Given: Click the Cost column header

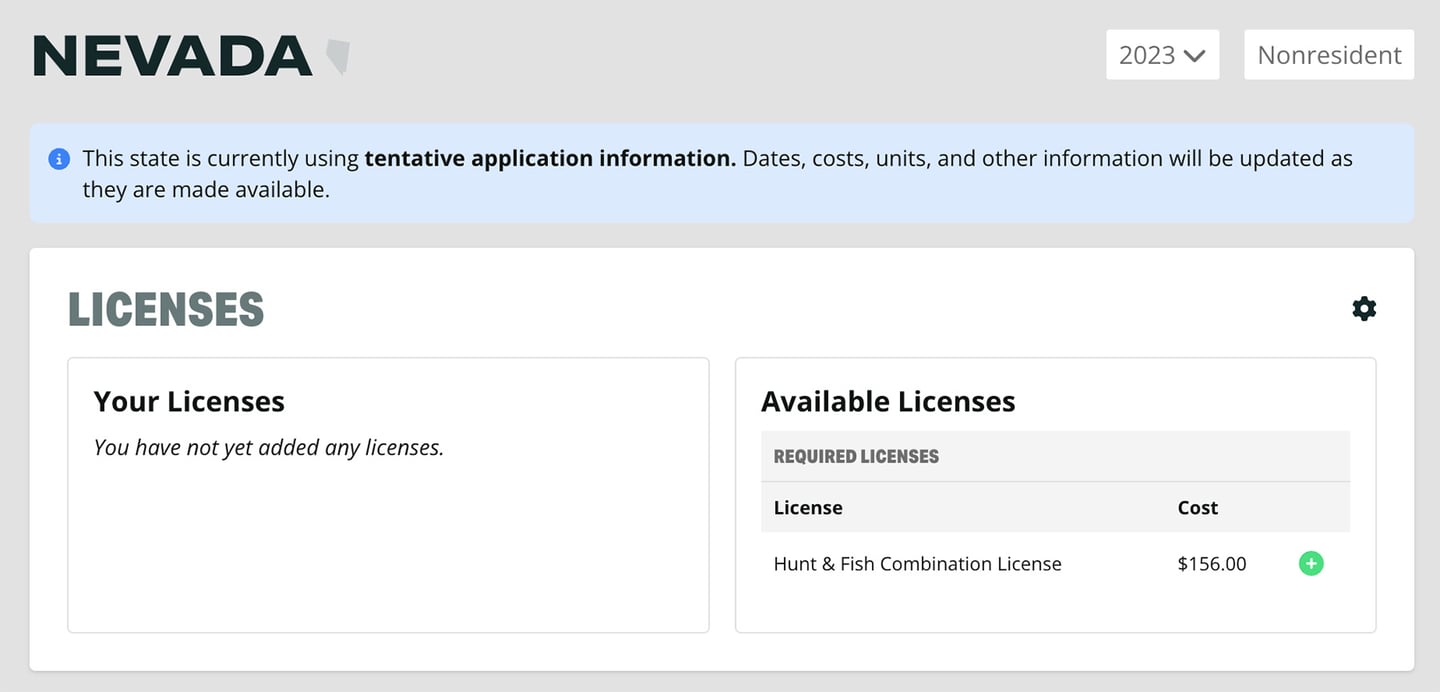Looking at the screenshot, I should point(1198,508).
